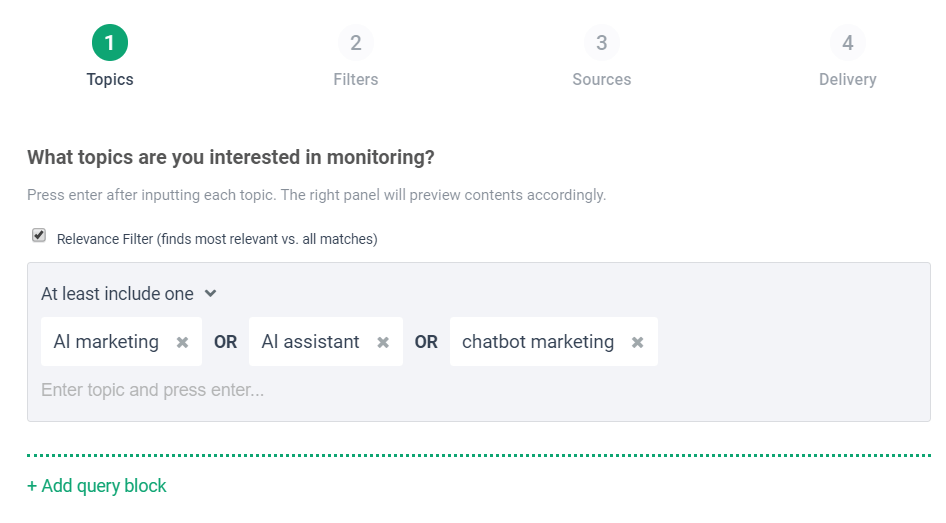Click the step 1 green circle
This screenshot has height=523, width=946.
110,43
